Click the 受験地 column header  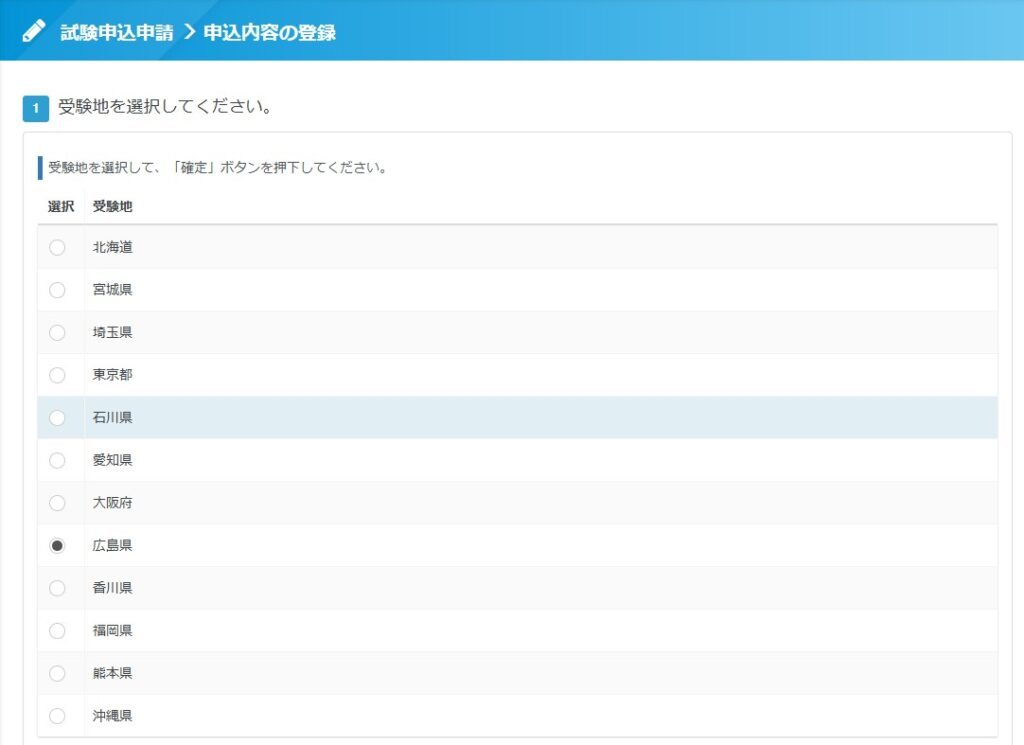click(112, 207)
